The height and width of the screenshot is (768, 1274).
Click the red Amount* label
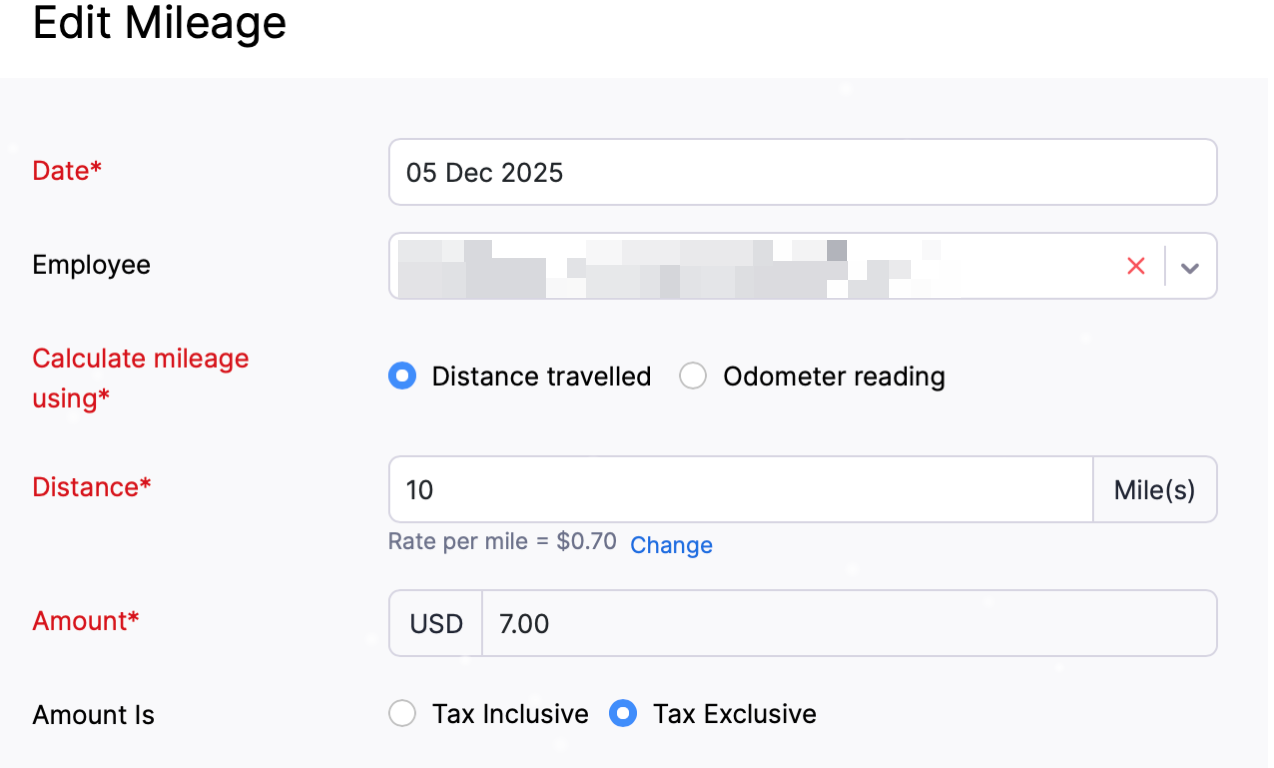click(x=86, y=621)
